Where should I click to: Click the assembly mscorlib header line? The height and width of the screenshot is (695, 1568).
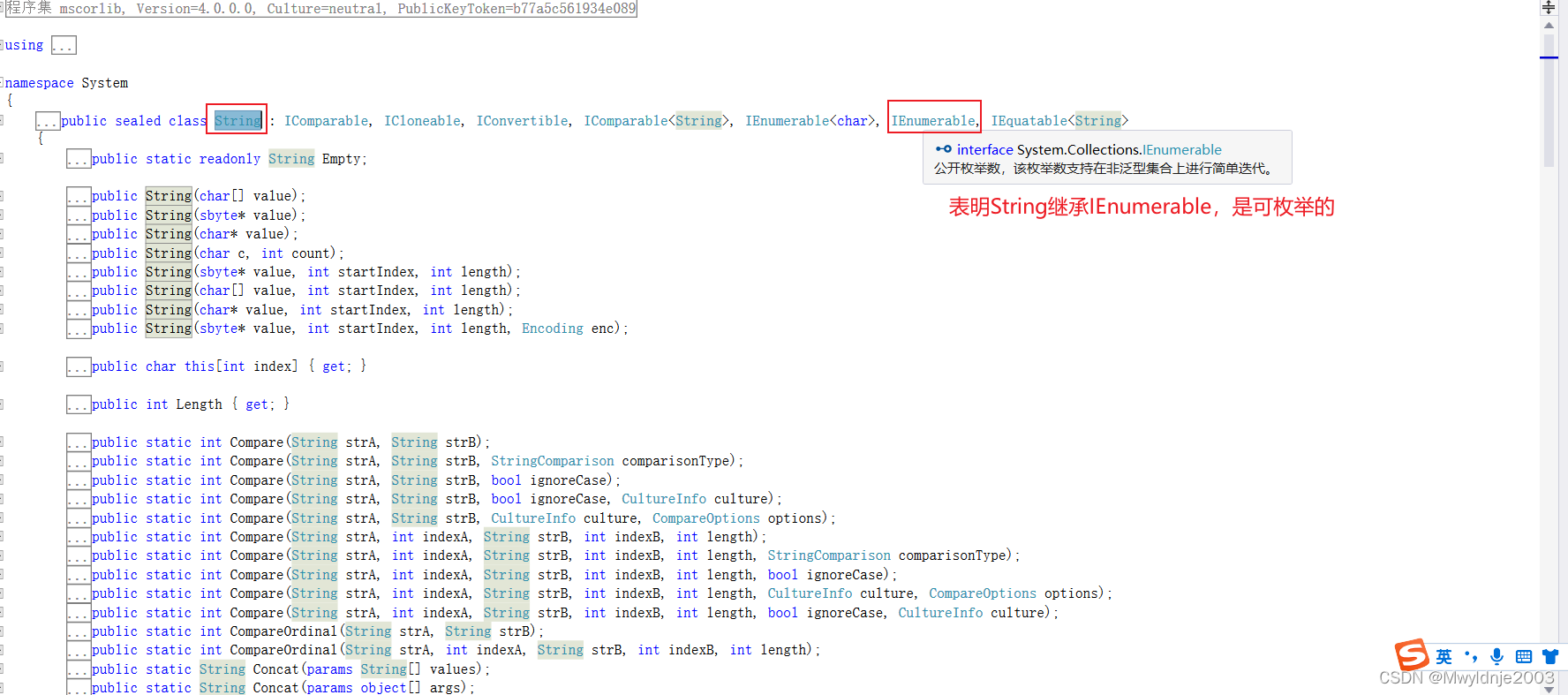[x=320, y=8]
